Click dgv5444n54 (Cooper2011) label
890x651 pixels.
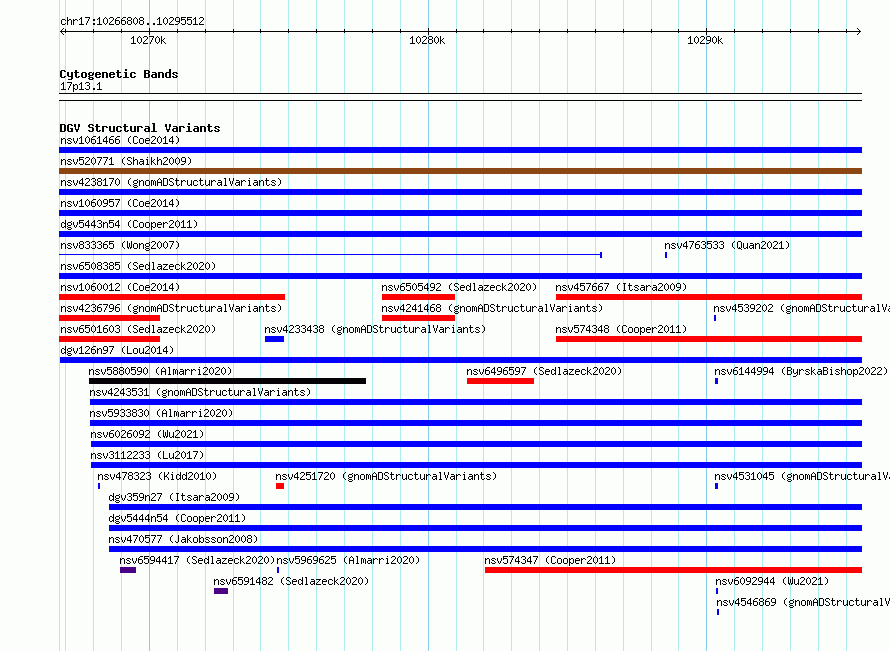point(177,518)
